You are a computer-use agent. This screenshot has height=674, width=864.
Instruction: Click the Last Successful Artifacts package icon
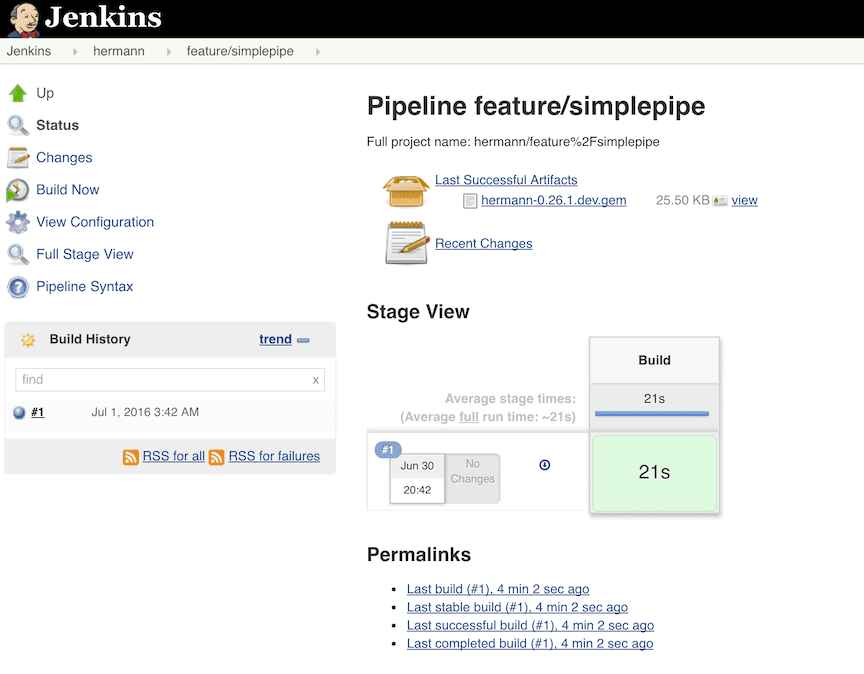[x=404, y=191]
